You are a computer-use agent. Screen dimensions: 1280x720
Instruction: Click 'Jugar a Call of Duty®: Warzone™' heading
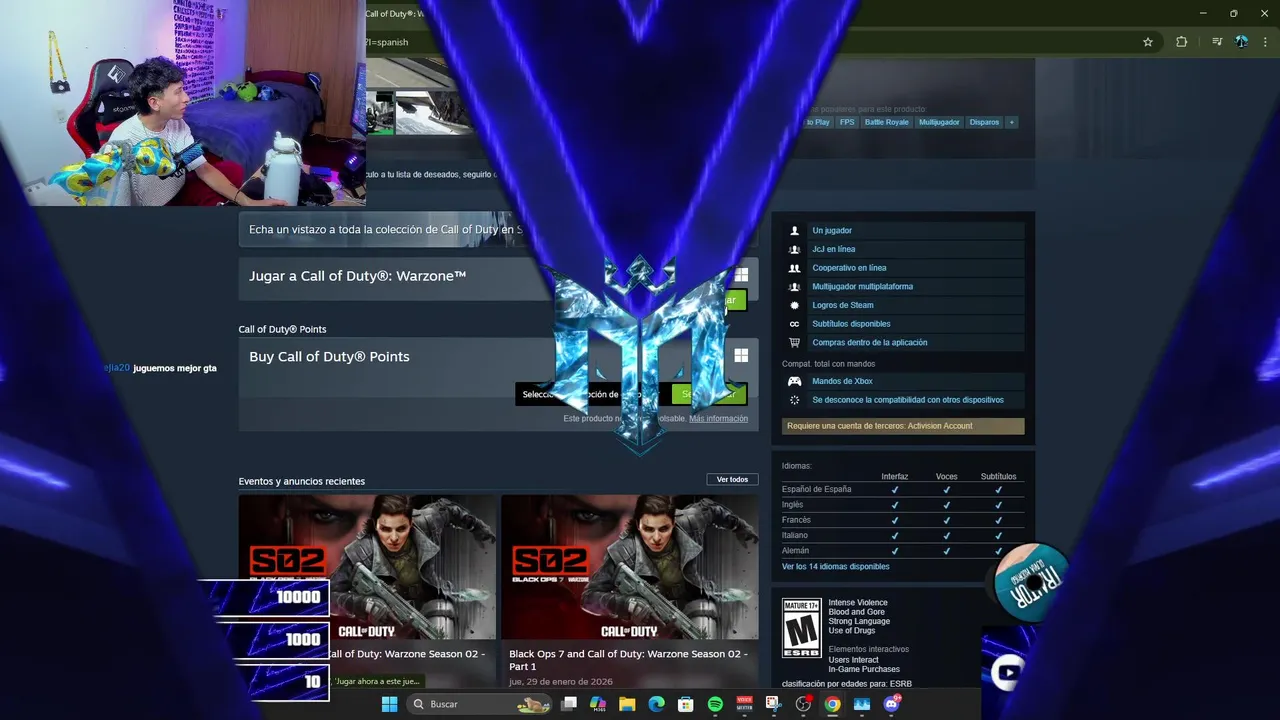pos(358,276)
